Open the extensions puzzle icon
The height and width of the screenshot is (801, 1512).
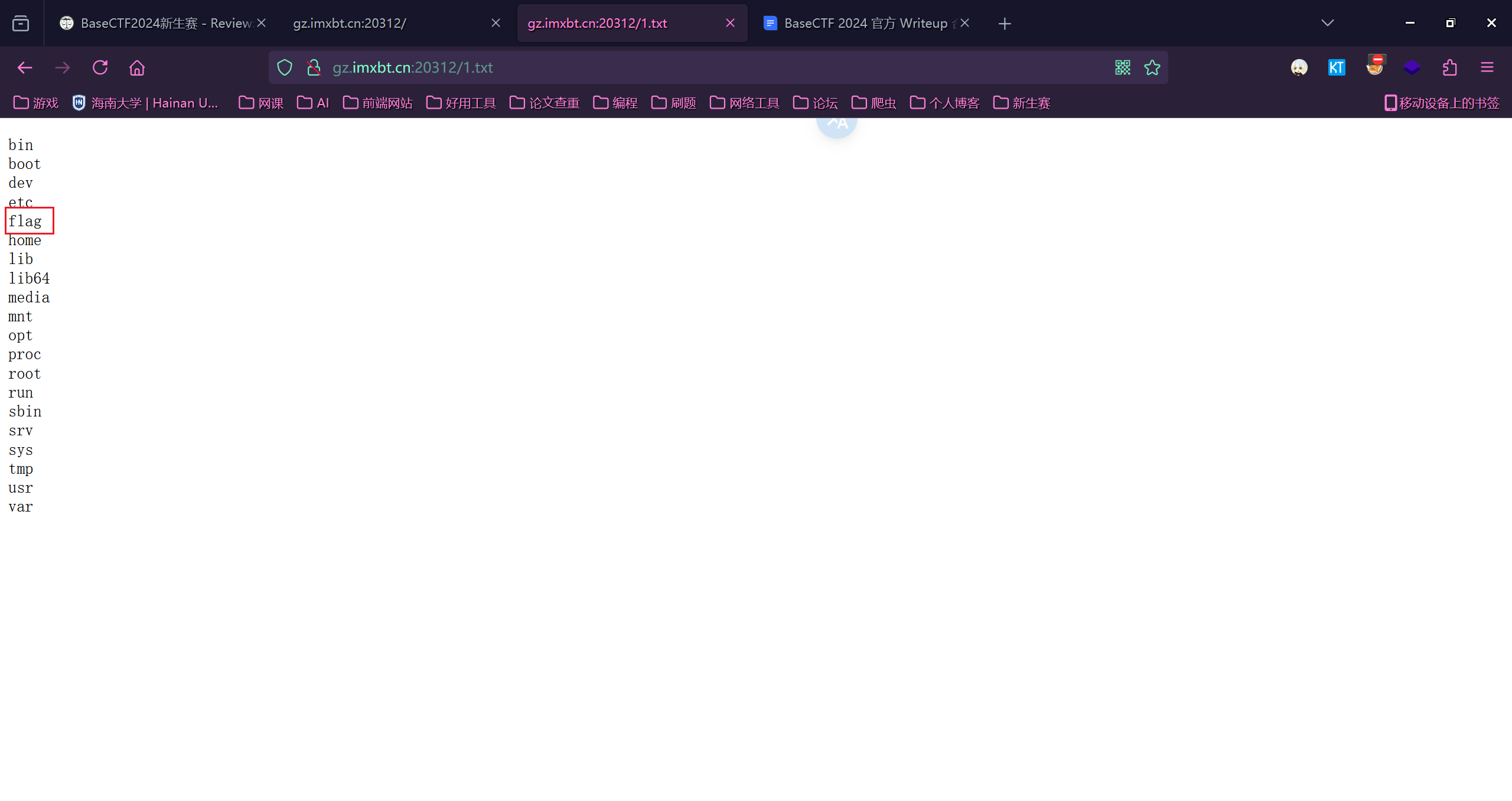[x=1449, y=67]
